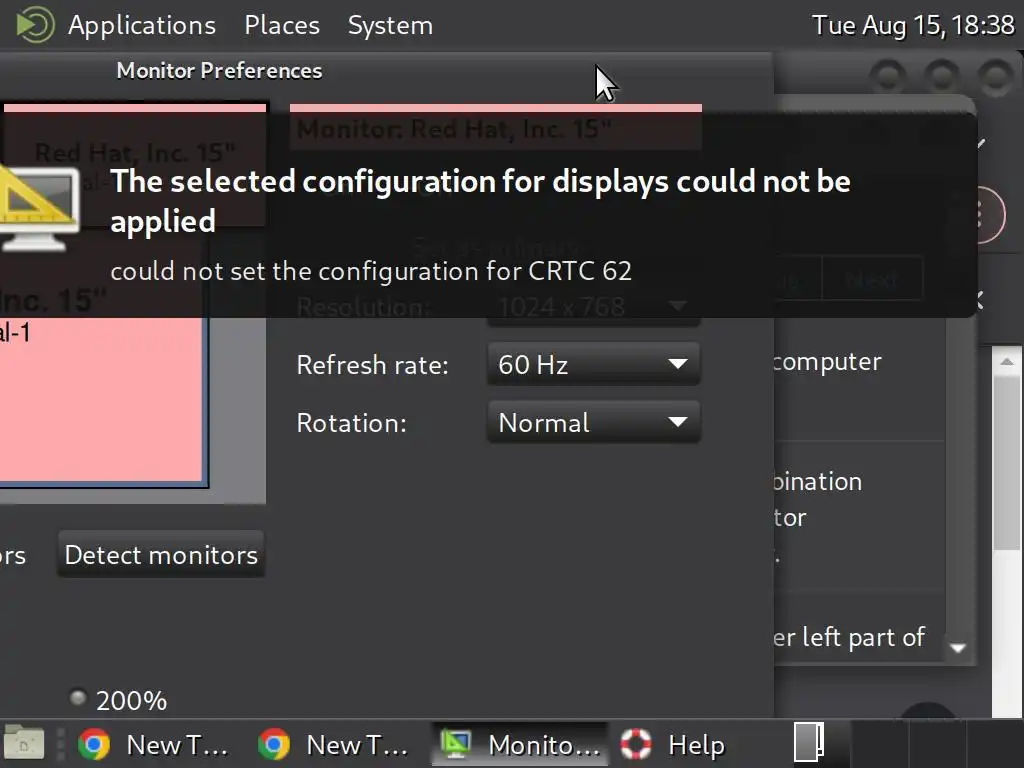Click the MATE logo icon in top panel
Viewport: 1024px width, 768px height.
(35, 25)
